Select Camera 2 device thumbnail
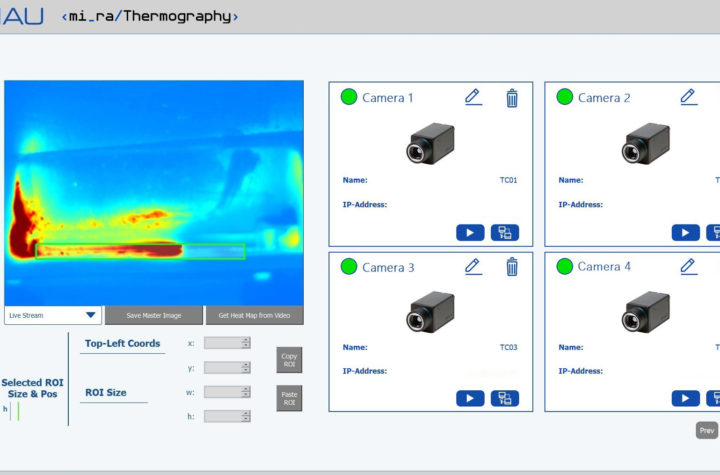Screen dimensions: 720x475 [646, 143]
